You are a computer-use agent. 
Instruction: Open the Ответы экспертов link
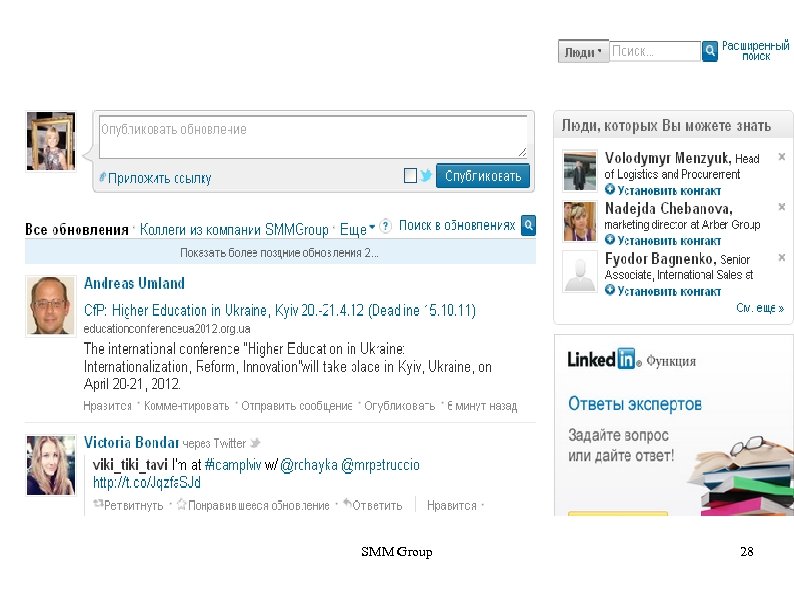click(x=634, y=404)
